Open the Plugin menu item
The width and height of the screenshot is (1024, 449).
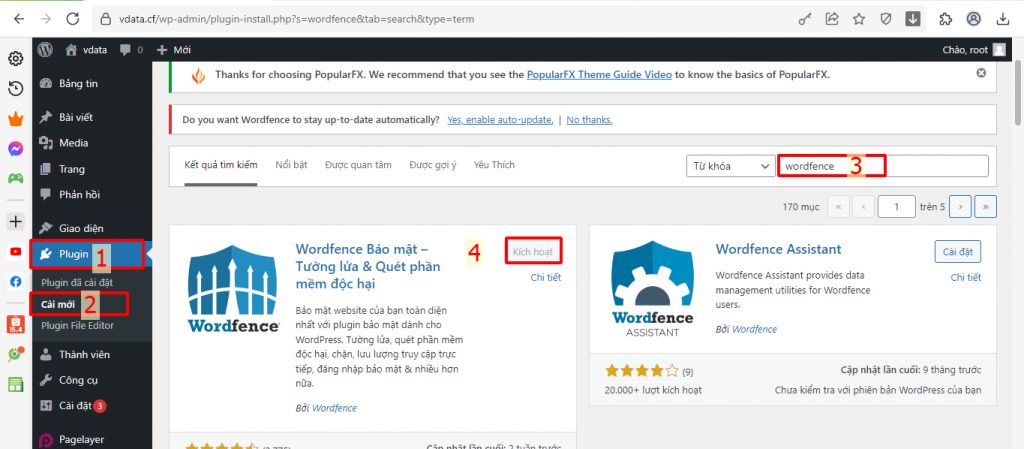[92, 255]
